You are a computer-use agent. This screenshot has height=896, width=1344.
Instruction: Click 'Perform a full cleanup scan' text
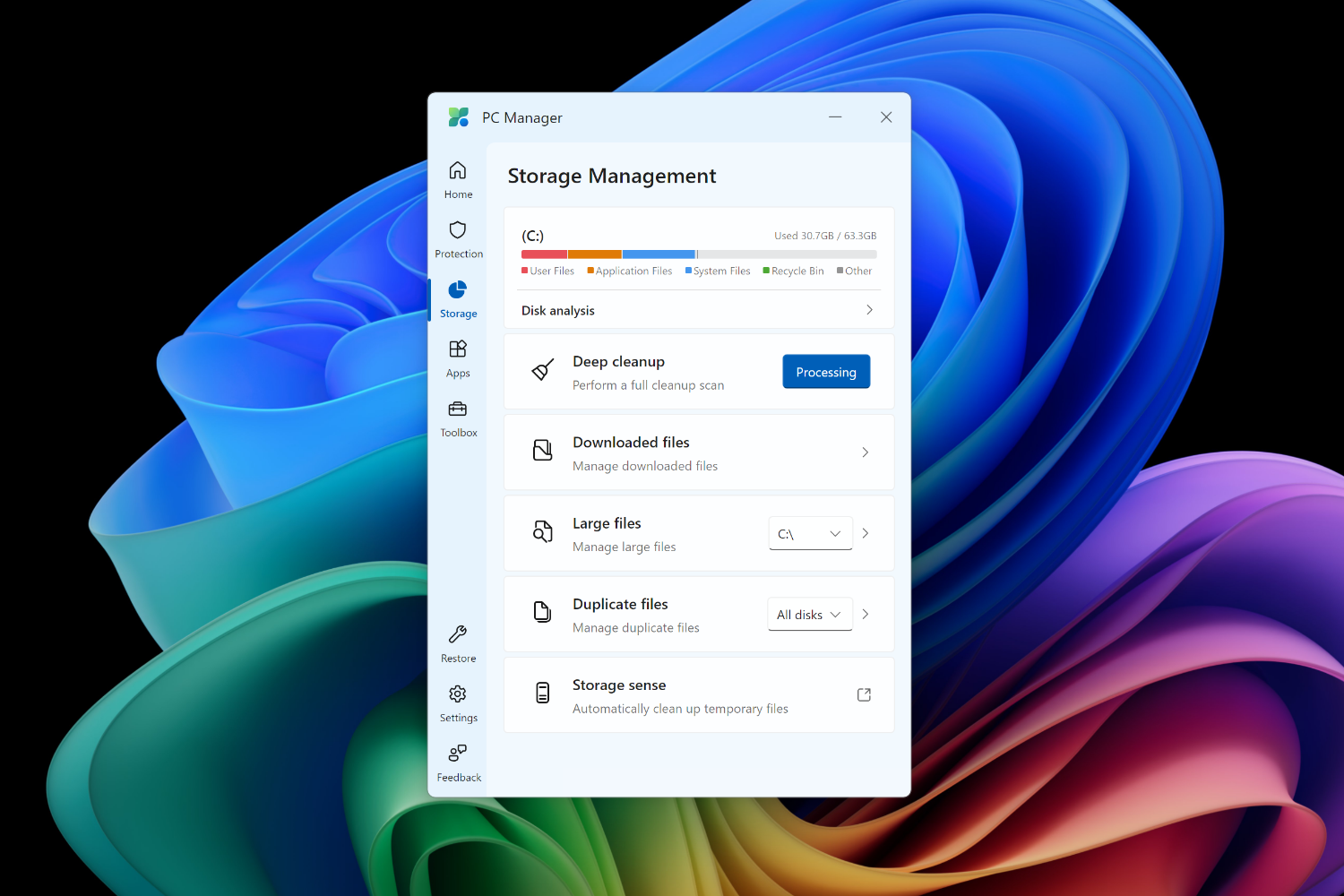(648, 385)
